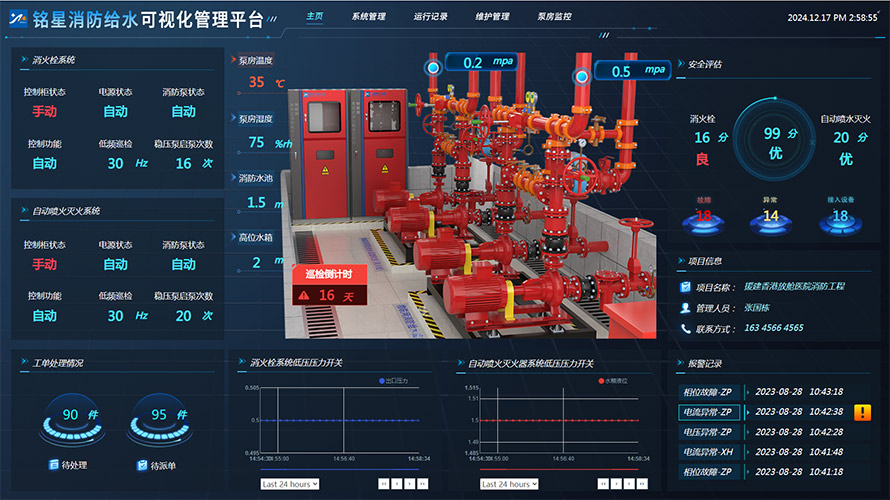Screen dimensions: 890x500
Task: Click the yellow alarm warning icon
Action: pos(862,412)
